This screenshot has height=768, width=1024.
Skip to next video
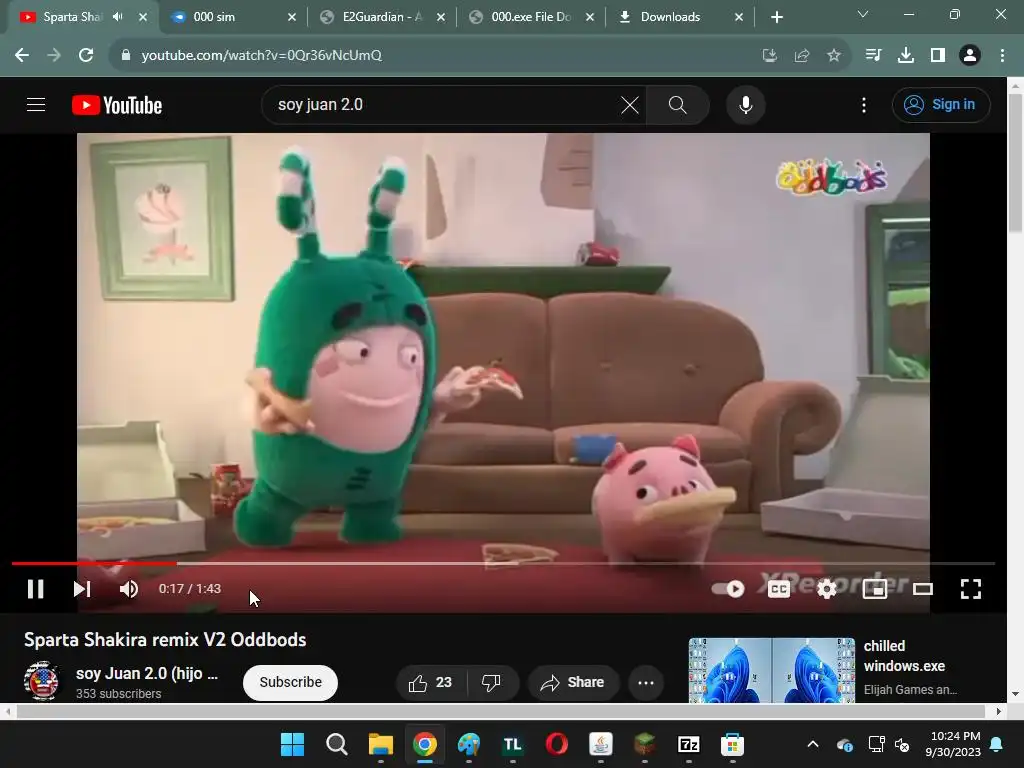(82, 589)
